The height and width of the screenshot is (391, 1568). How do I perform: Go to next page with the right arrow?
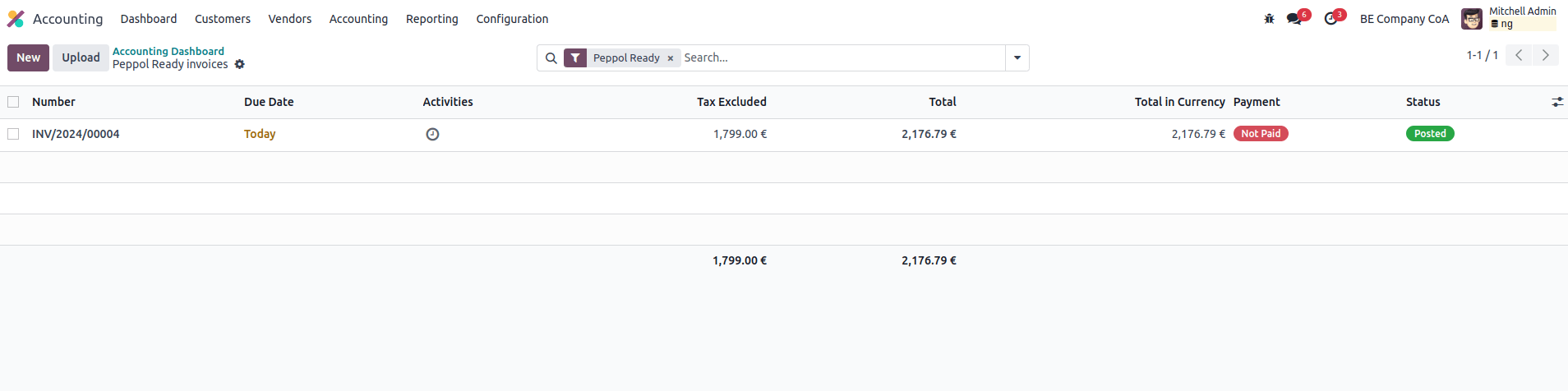tap(1545, 55)
